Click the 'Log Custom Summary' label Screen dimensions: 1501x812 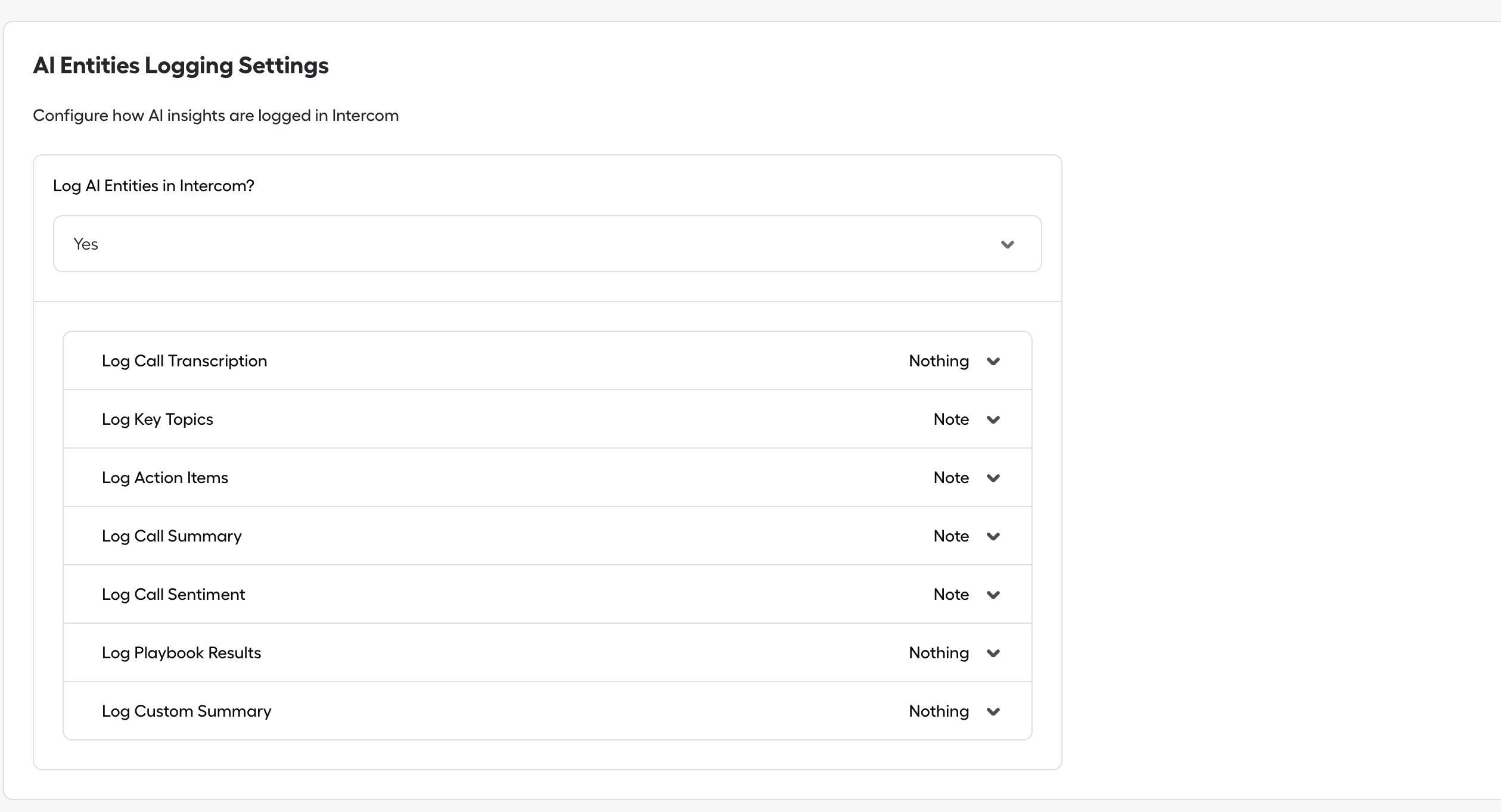coord(187,711)
